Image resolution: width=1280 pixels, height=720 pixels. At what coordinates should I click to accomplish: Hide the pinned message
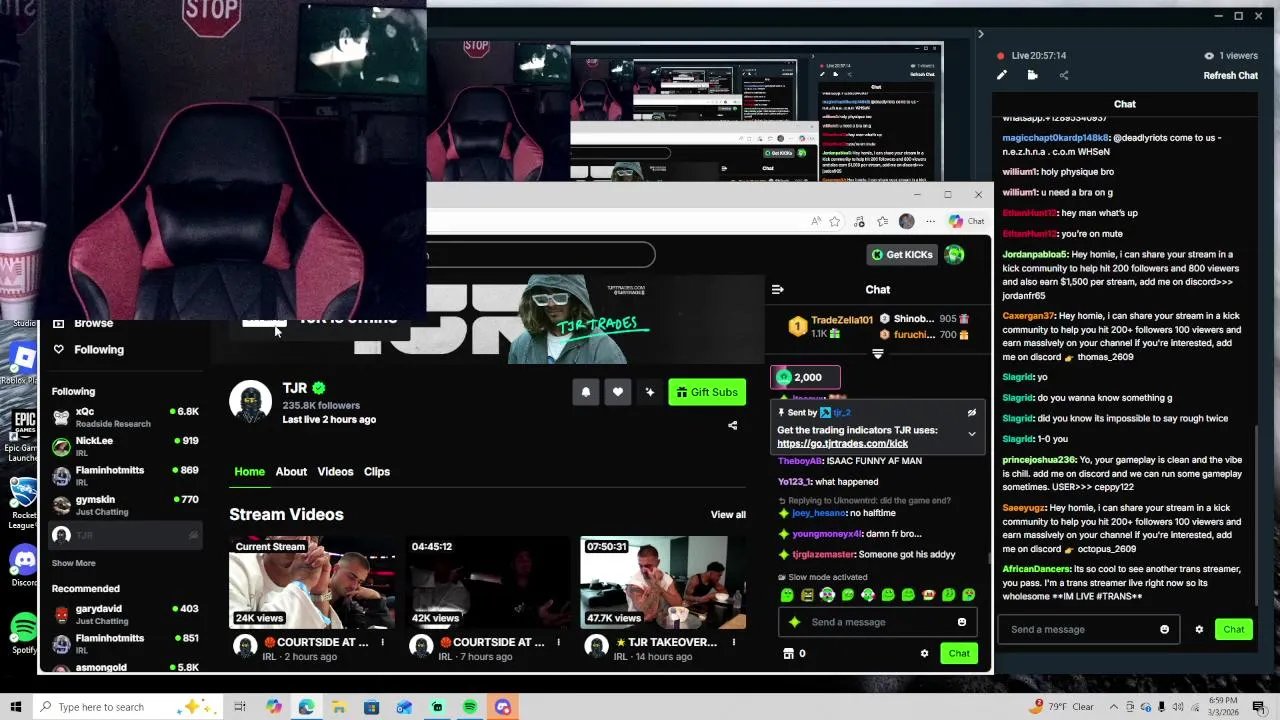(x=971, y=412)
